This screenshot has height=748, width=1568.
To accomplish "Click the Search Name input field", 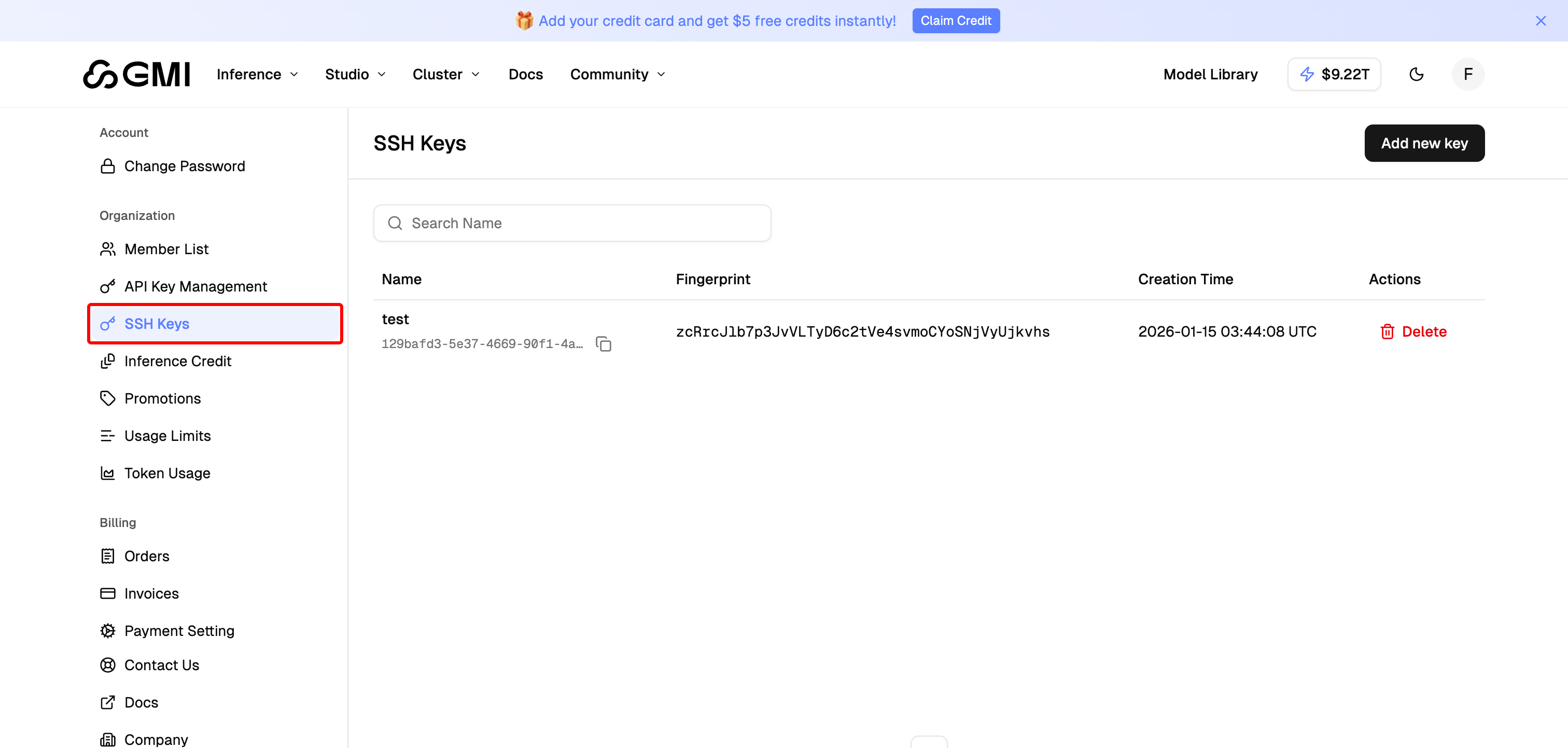I will [572, 224].
